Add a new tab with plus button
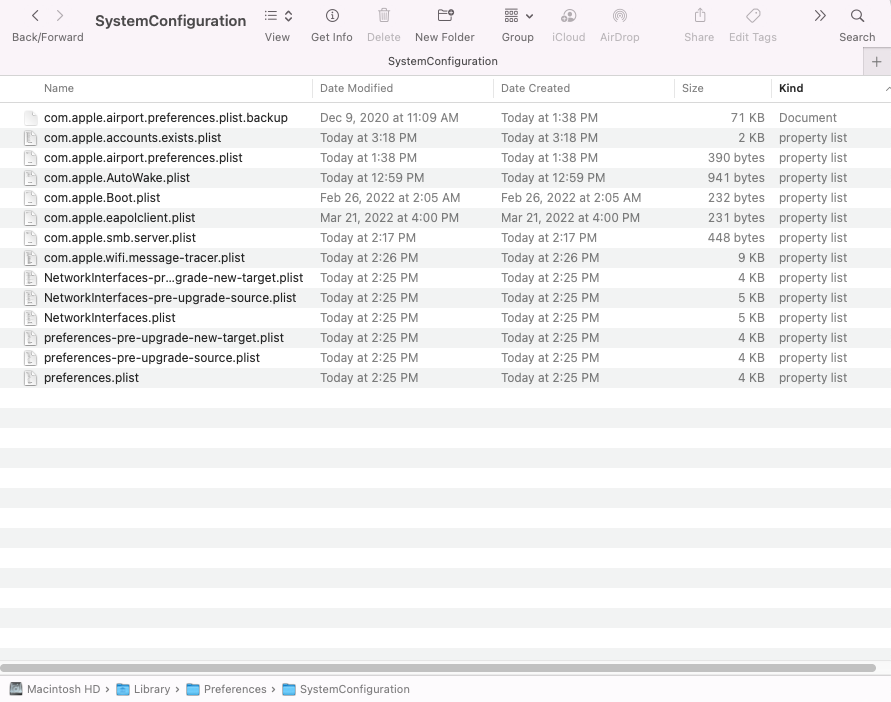Screen dimensions: 891x702 (x=877, y=61)
